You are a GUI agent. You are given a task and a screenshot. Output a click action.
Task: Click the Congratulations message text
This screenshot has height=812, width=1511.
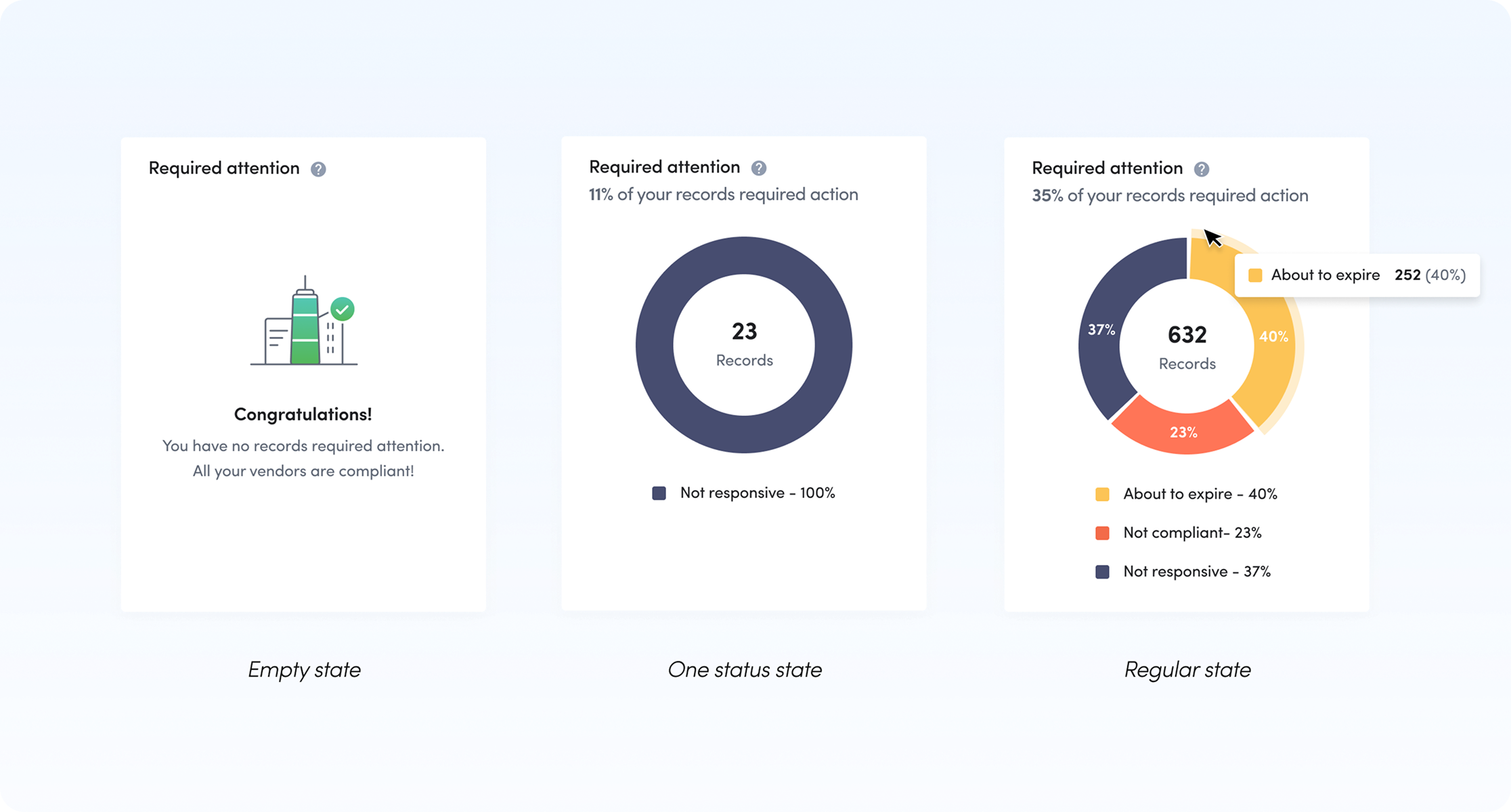coord(303,413)
